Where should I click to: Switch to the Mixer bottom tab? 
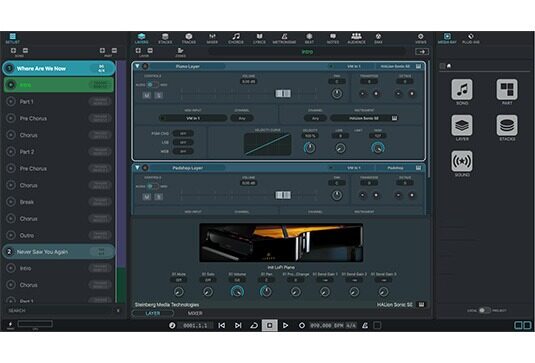tap(195, 313)
